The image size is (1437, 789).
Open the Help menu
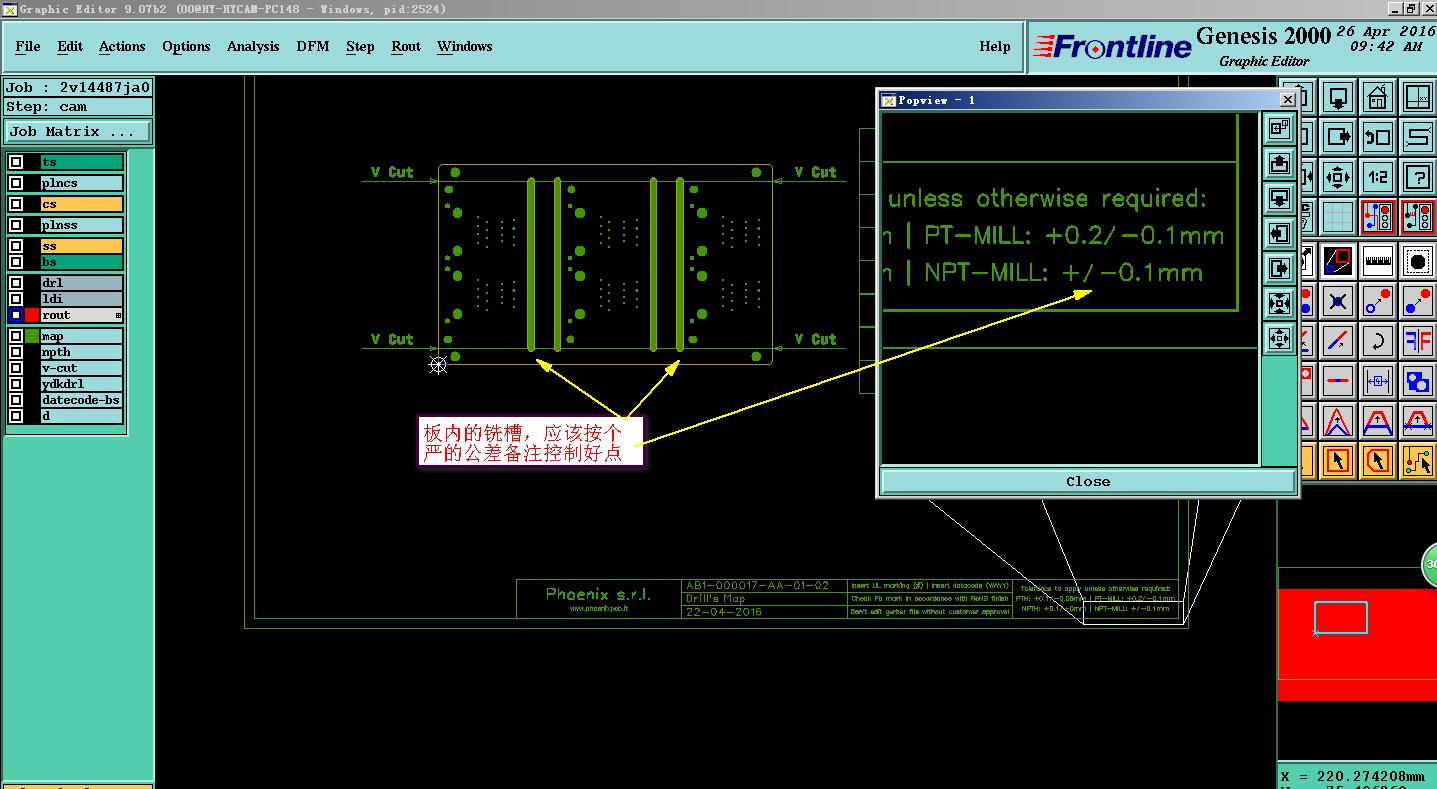tap(994, 46)
